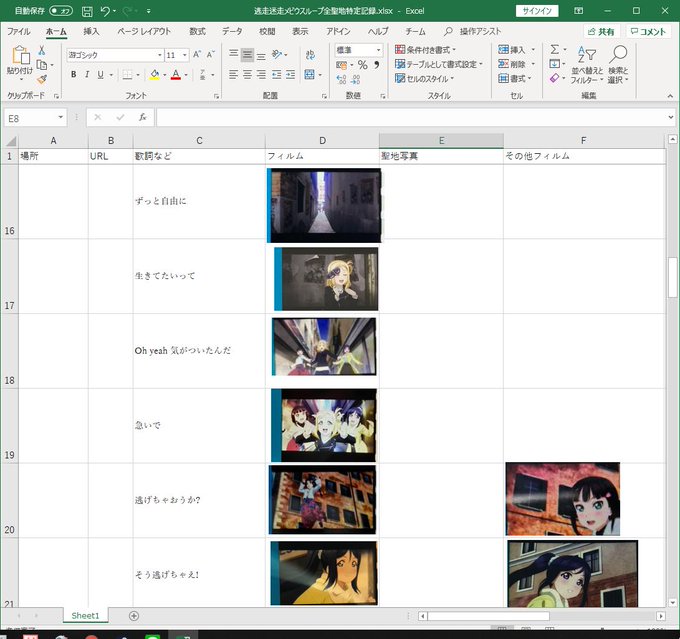680x639 pixels.
Task: Click the Format Painter brush icon
Action: pos(42,79)
